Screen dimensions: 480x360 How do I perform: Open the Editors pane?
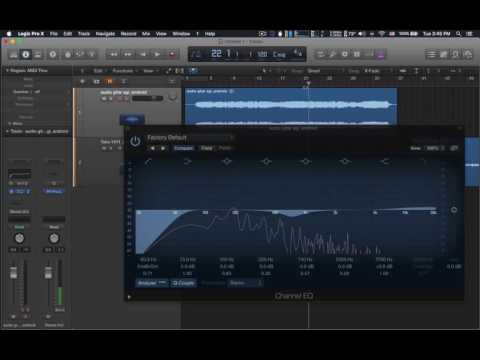click(92, 54)
